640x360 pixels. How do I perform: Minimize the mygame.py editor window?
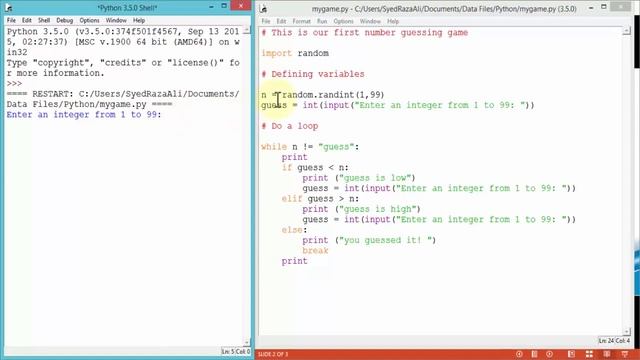pos(591,8)
